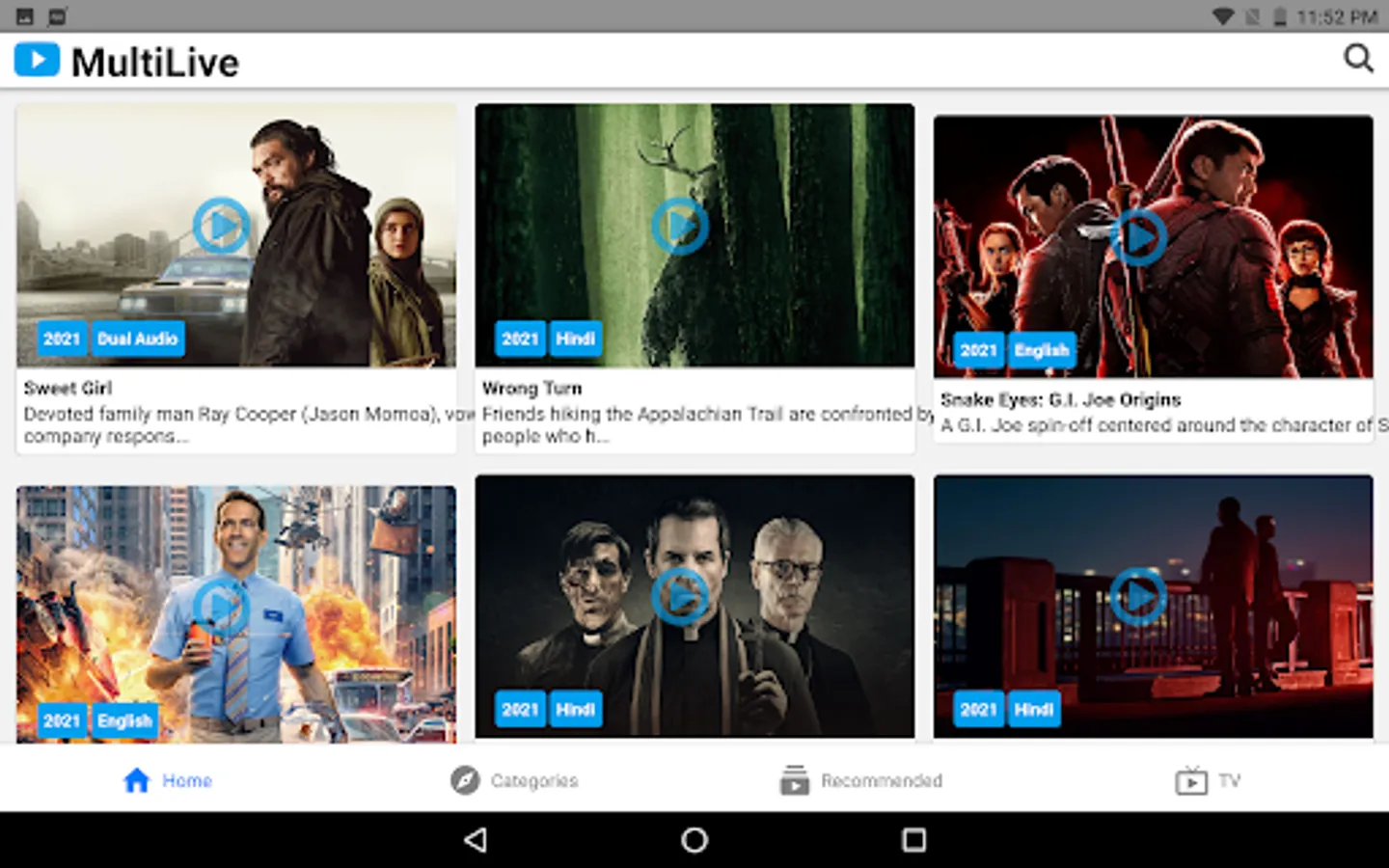Play the movie with night bridge poster
This screenshot has height=868, width=1389.
pos(1138,596)
